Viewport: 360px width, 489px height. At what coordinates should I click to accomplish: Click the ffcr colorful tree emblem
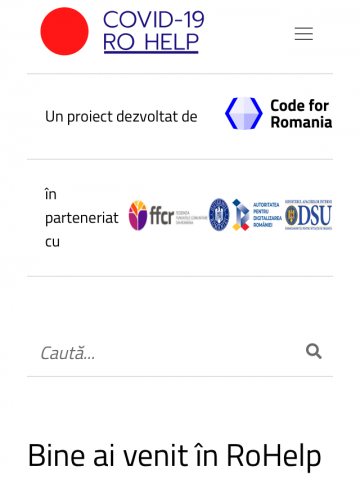click(x=138, y=215)
